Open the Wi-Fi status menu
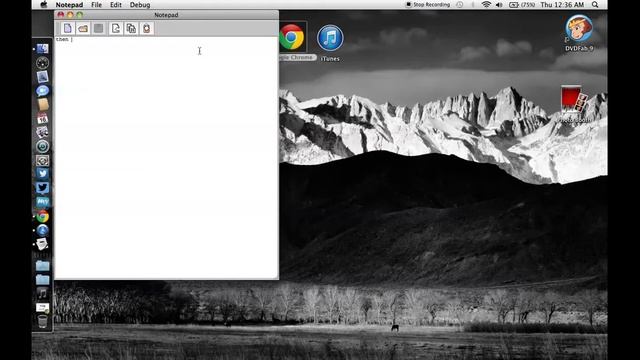The width and height of the screenshot is (640, 360). (x=486, y=5)
